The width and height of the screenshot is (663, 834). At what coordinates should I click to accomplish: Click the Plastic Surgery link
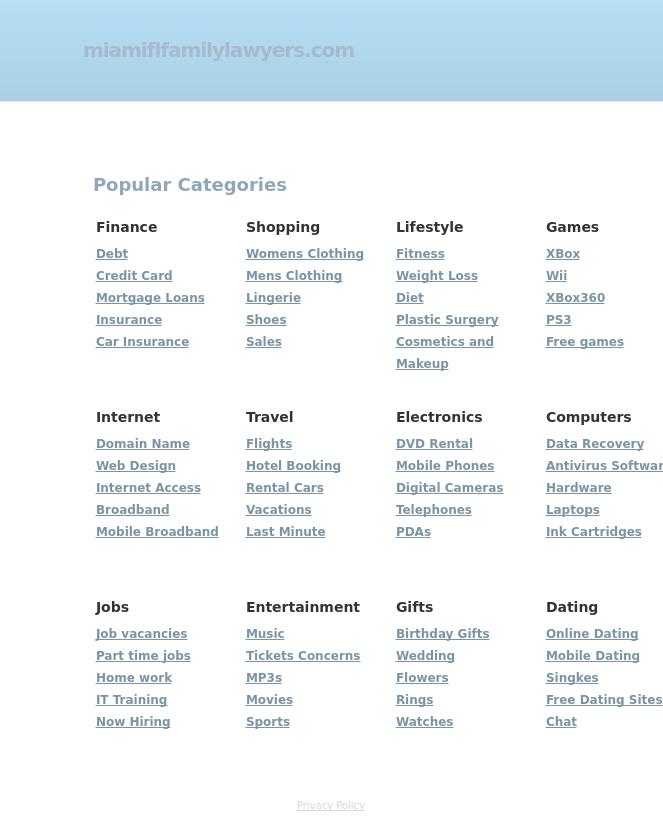[446, 320]
